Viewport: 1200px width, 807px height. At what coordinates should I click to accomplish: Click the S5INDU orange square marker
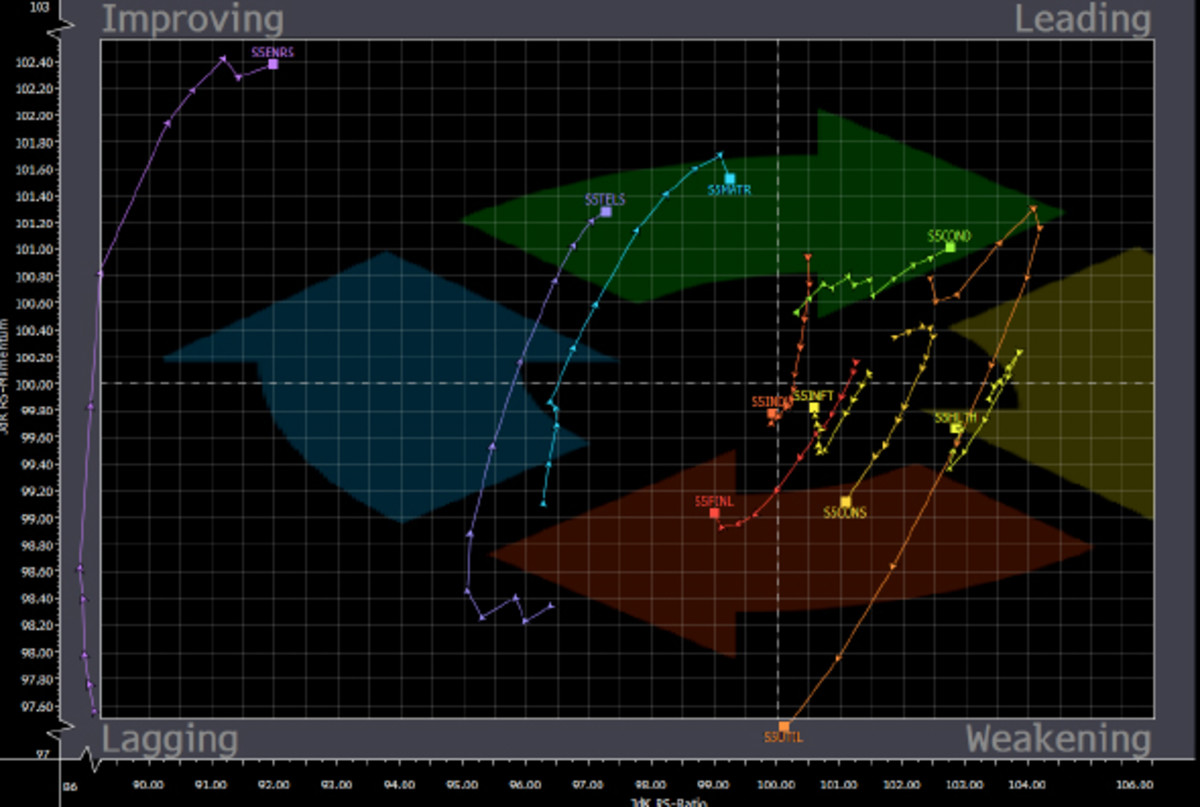(x=772, y=414)
